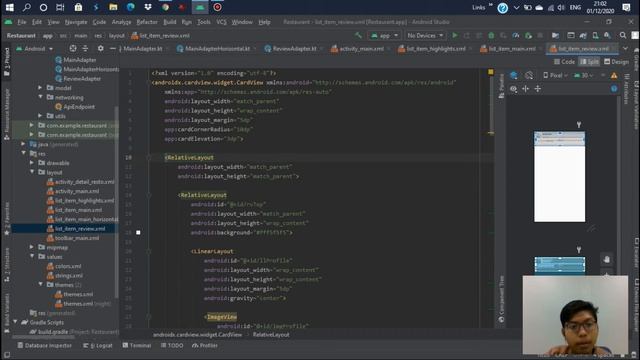This screenshot has width=640, height=360.
Task: Open the Search Everywhere magnifier icon
Action: click(x=623, y=36)
